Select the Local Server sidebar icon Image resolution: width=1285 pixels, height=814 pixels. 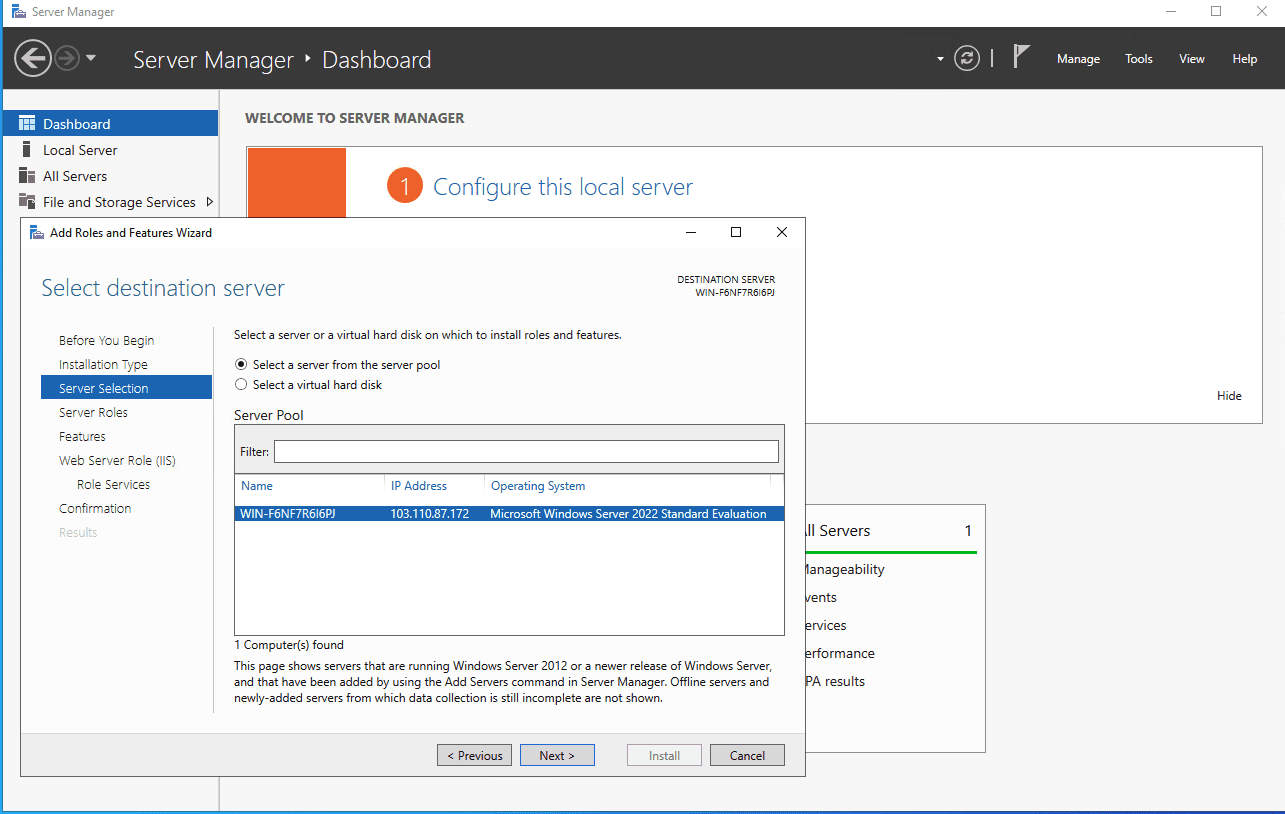[27, 150]
